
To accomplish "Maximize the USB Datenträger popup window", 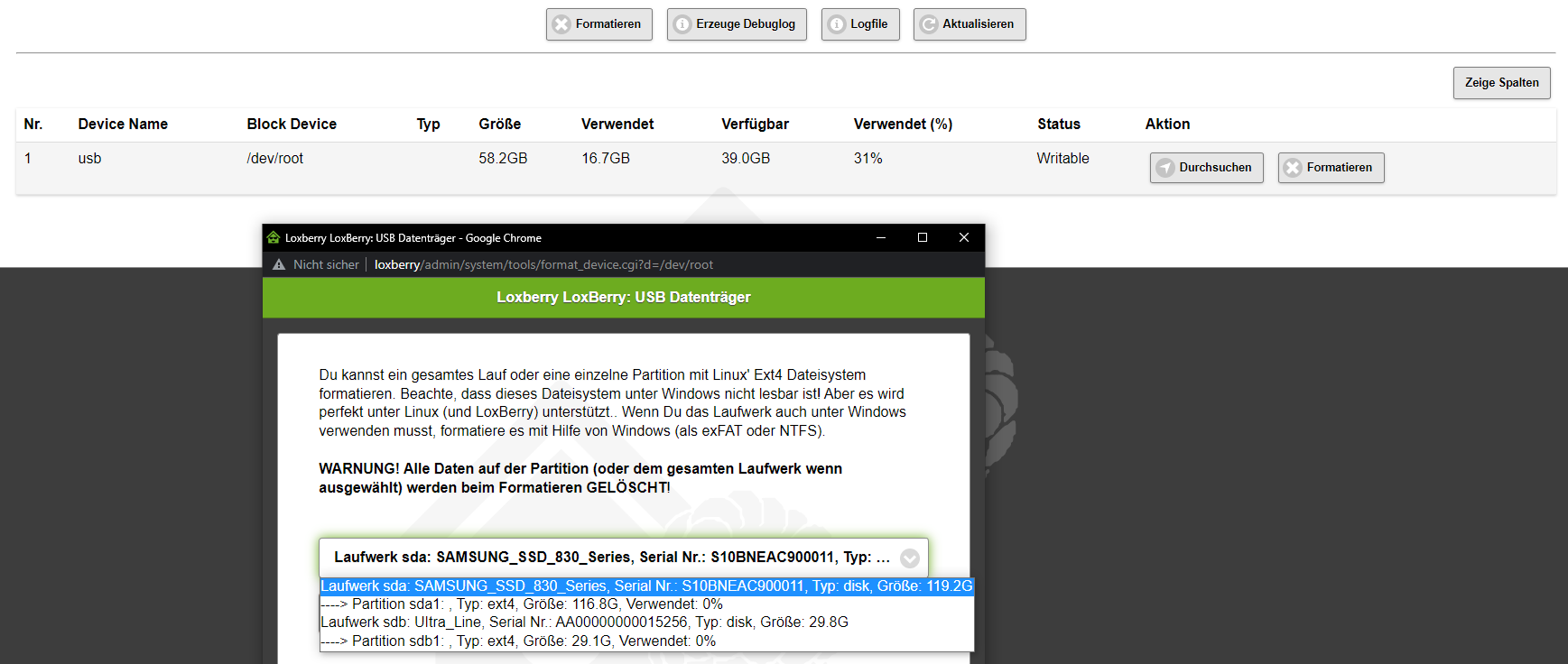I will coord(923,237).
